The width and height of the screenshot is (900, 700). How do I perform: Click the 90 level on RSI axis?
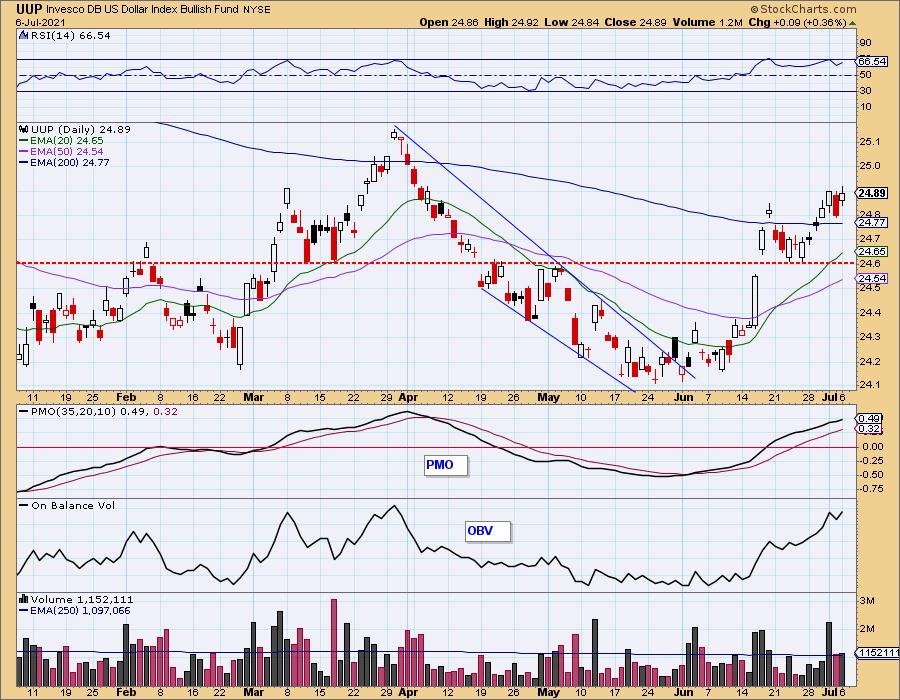pos(865,43)
